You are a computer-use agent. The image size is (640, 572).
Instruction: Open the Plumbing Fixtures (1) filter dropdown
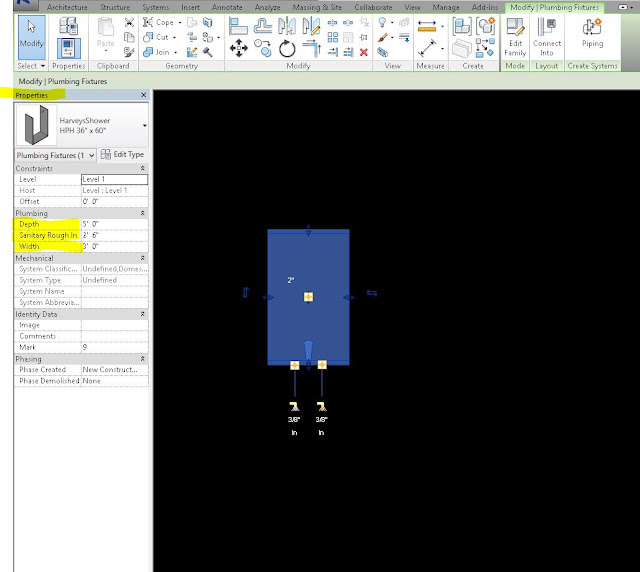click(56, 155)
